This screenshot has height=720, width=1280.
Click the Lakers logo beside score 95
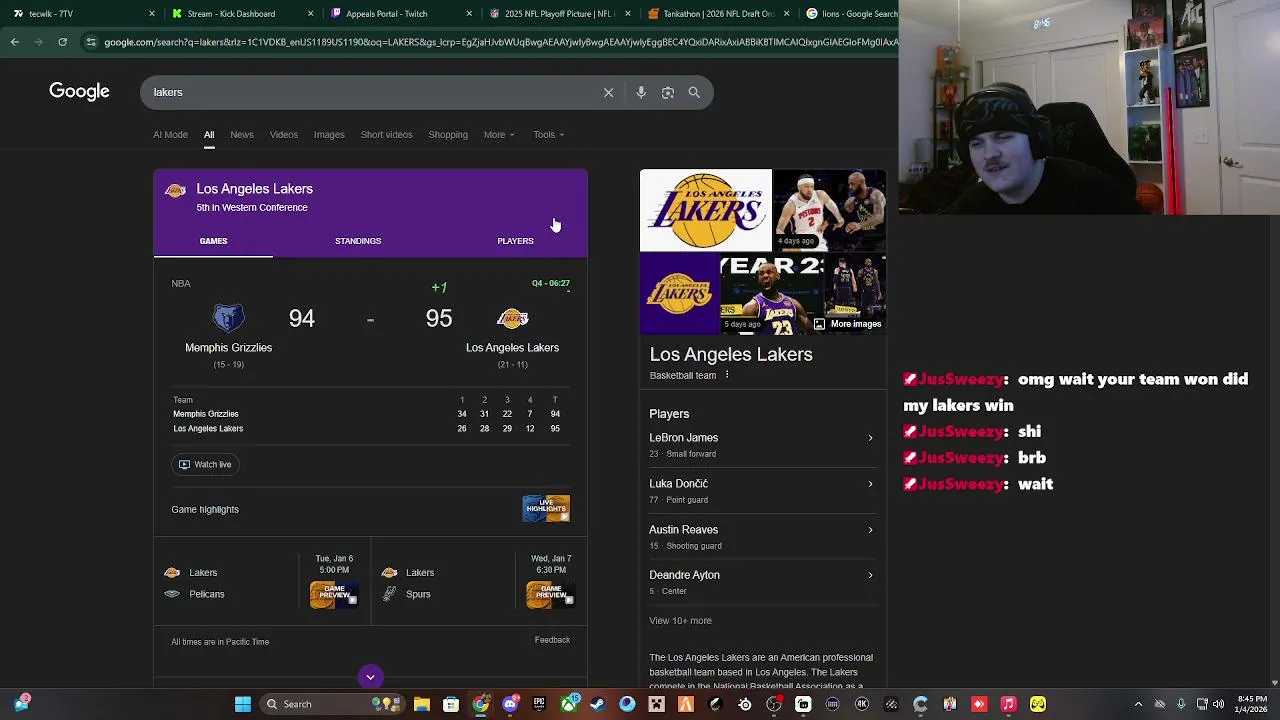point(512,318)
